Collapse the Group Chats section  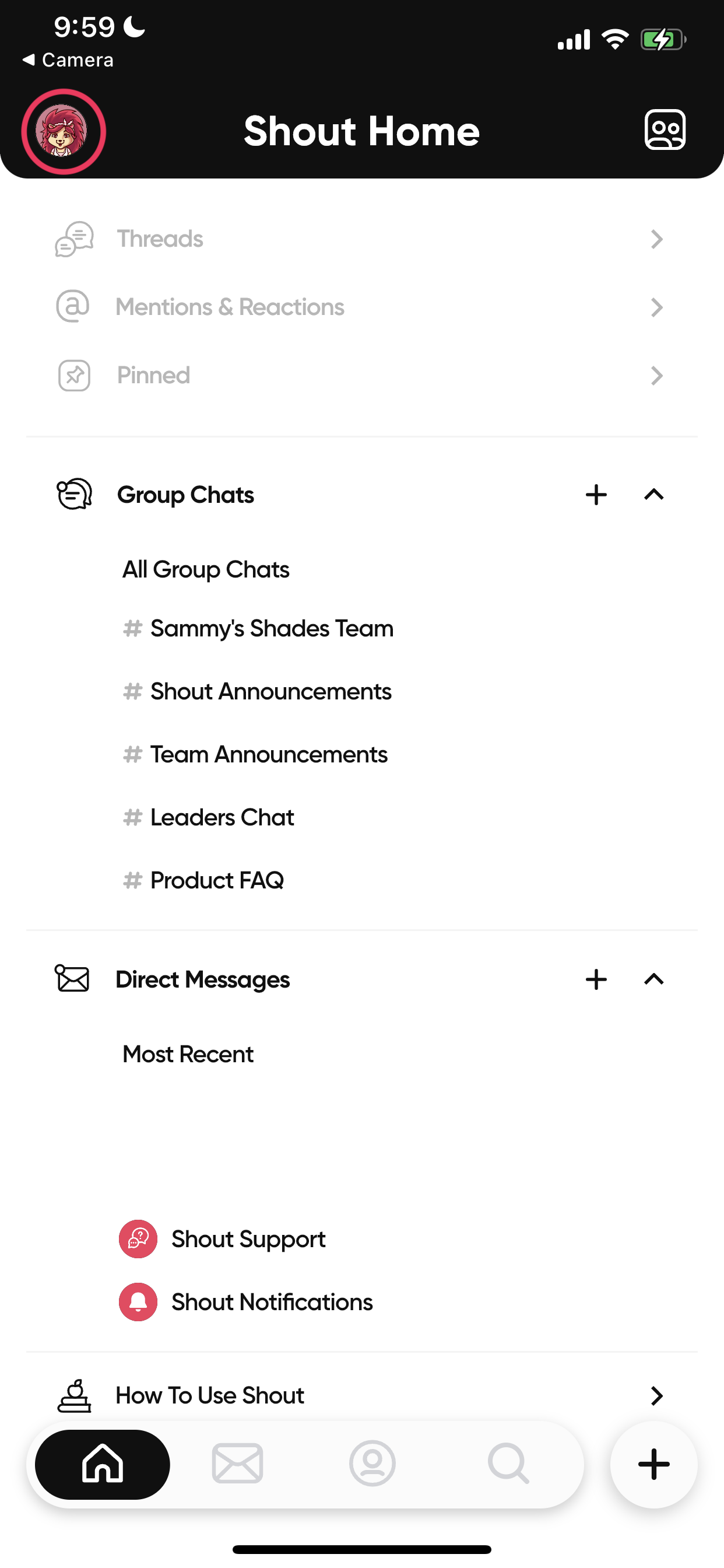pyautogui.click(x=653, y=495)
